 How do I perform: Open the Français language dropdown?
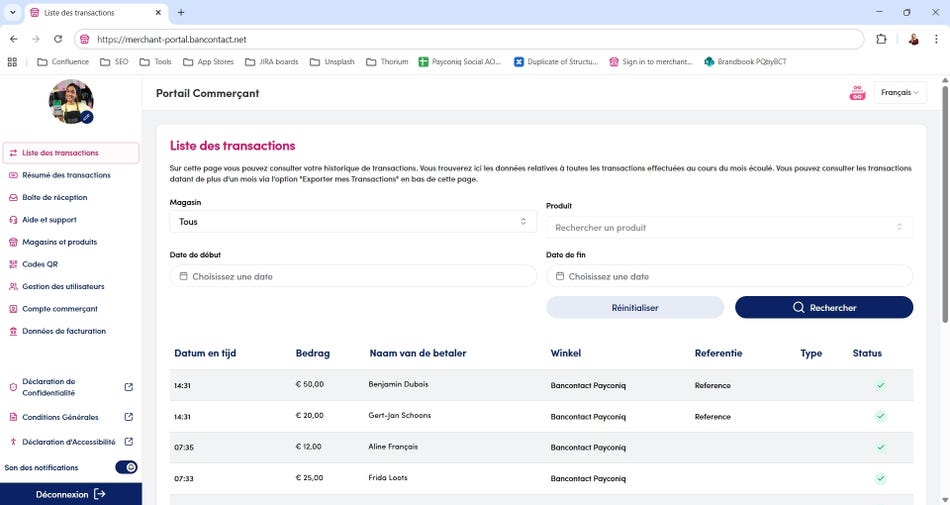900,93
